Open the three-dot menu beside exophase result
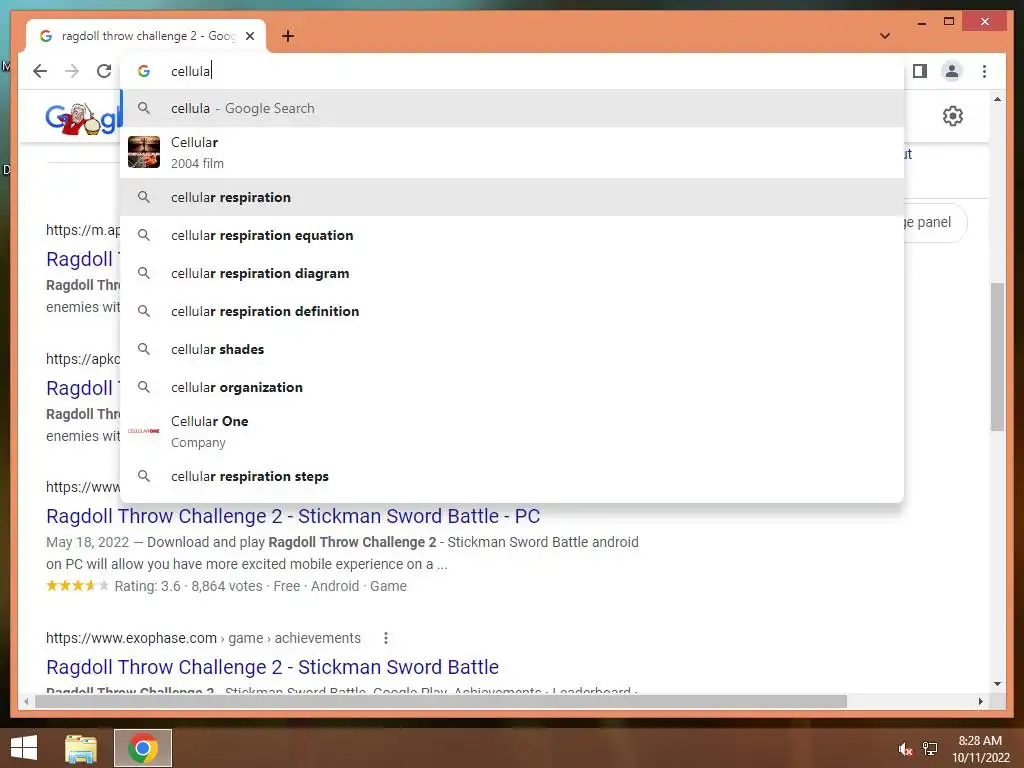The image size is (1024, 768). point(386,638)
